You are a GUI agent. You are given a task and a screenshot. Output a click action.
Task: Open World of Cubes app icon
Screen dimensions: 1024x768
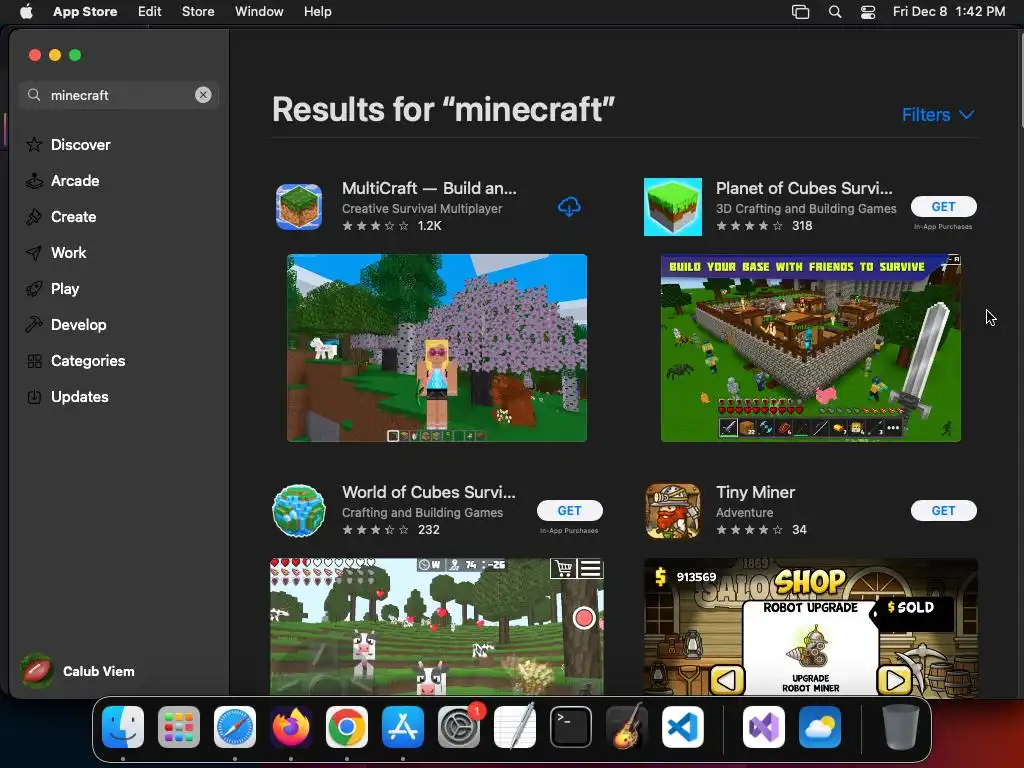point(299,511)
